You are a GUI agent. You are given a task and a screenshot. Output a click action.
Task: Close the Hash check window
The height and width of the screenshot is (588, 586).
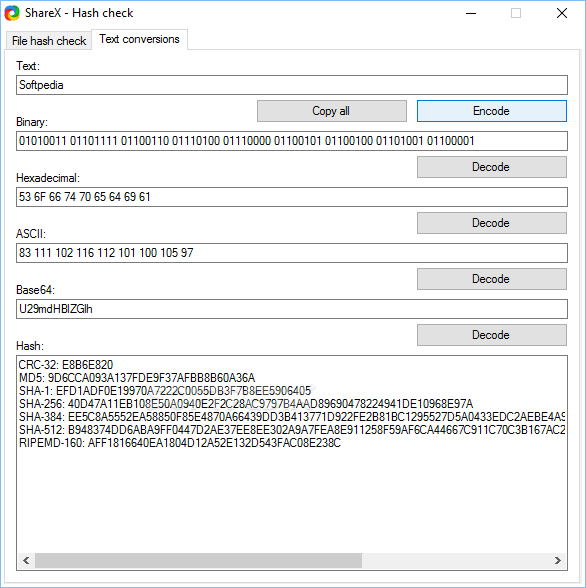[562, 14]
